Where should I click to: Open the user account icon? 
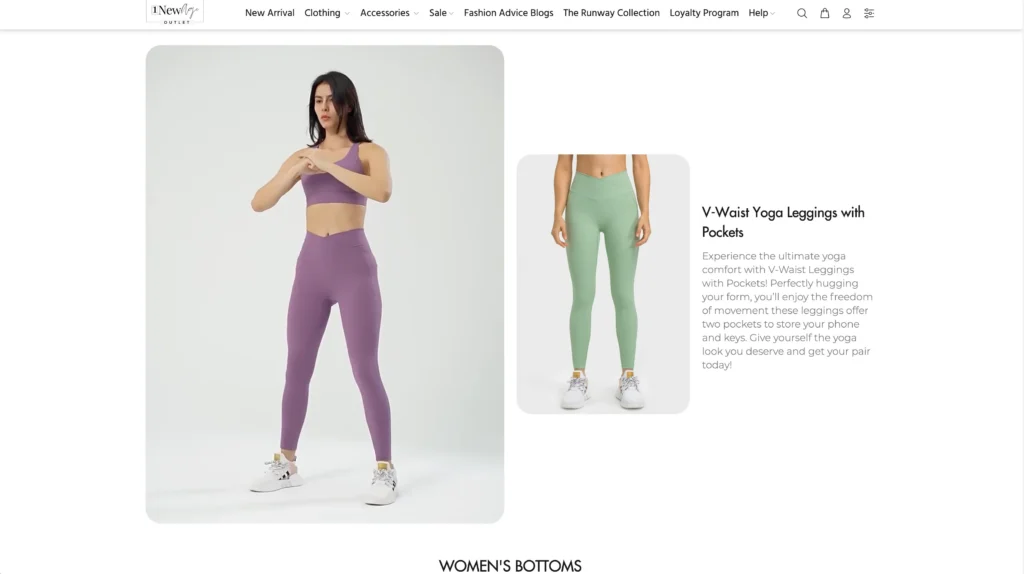[846, 13]
